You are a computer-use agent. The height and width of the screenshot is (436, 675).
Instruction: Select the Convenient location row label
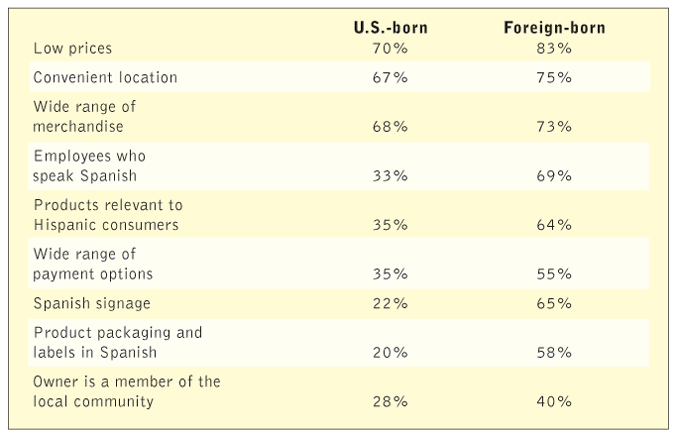click(x=105, y=77)
